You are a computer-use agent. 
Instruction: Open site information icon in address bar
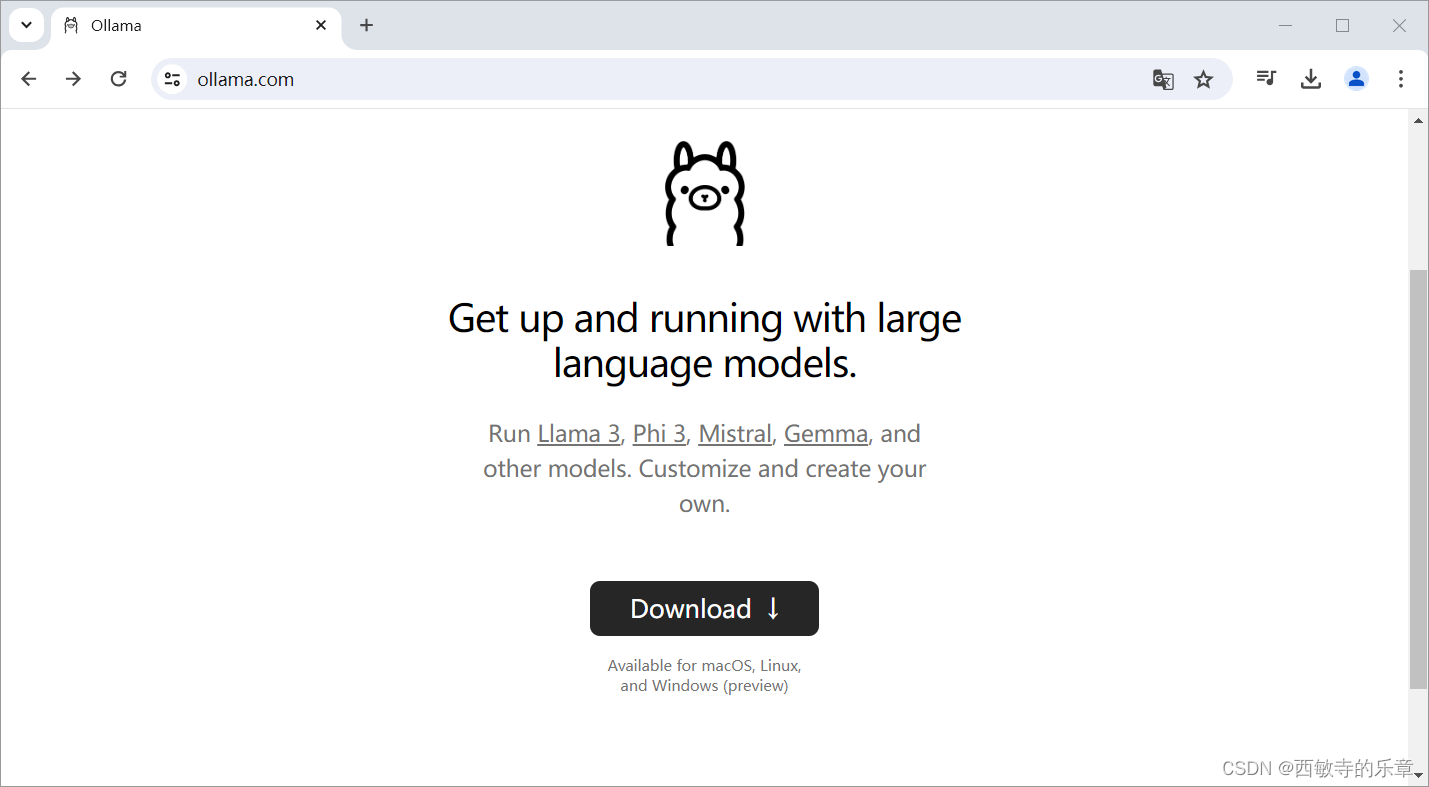click(172, 79)
